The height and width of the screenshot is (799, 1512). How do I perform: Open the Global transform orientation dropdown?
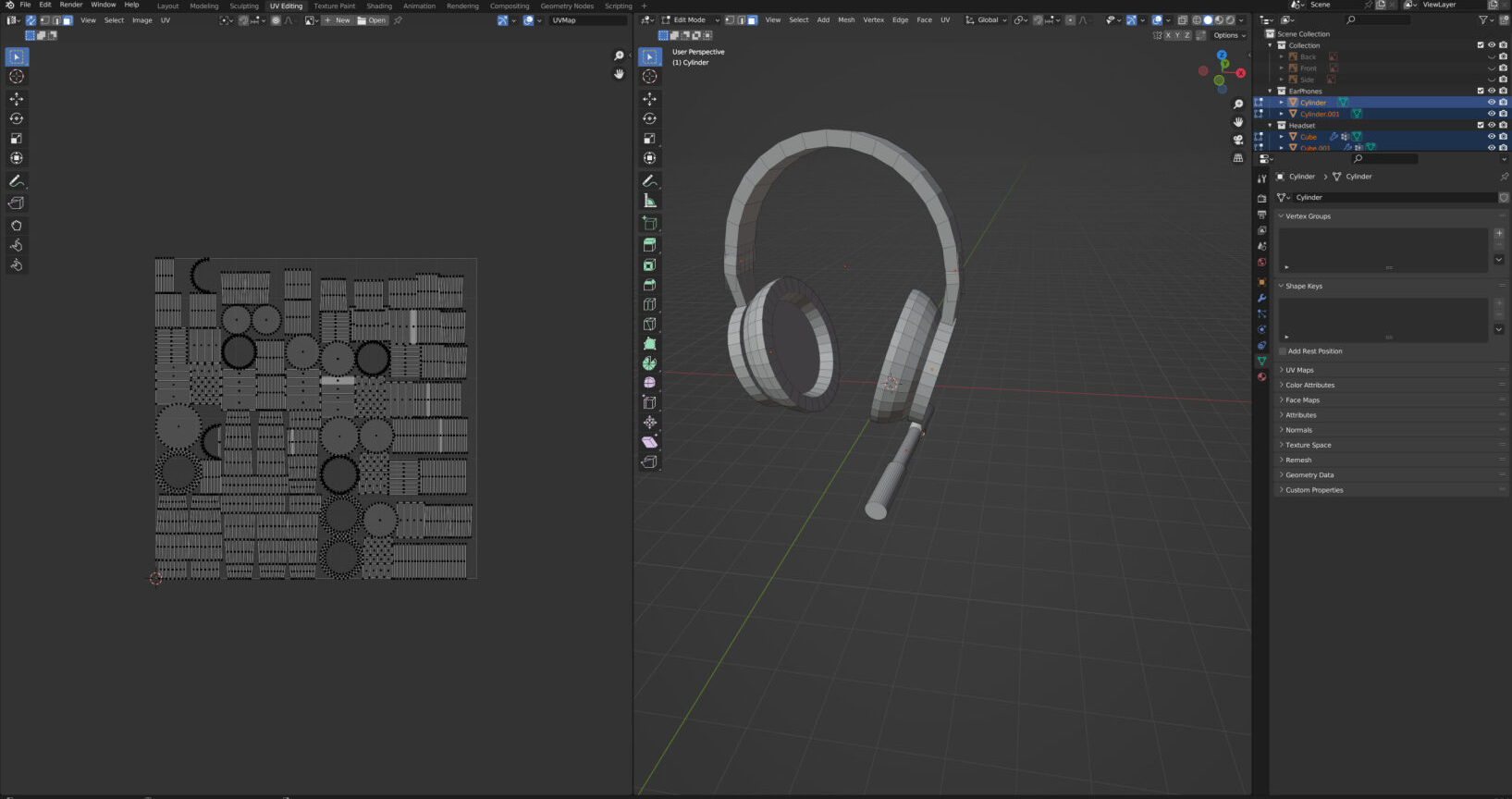tap(987, 19)
